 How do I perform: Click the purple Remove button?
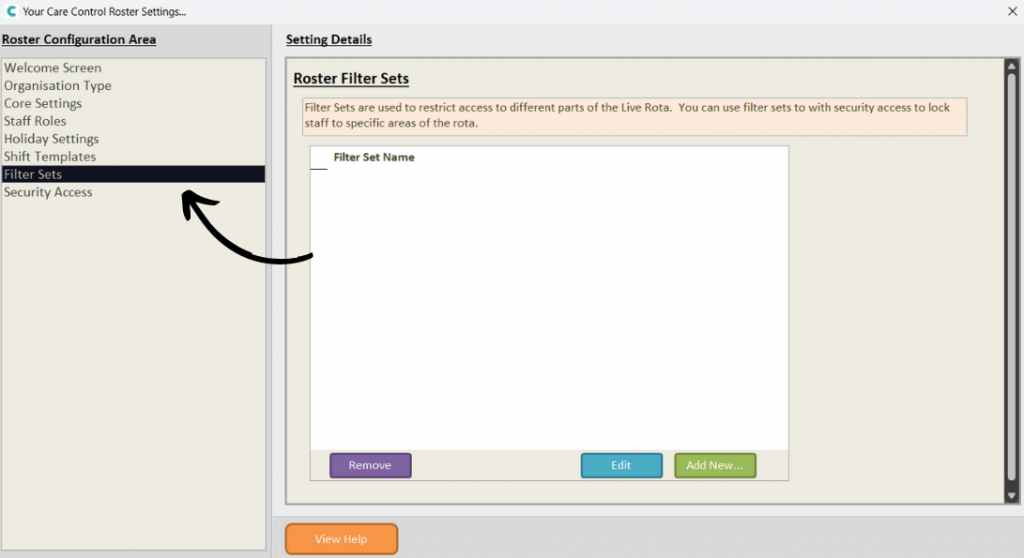point(370,465)
